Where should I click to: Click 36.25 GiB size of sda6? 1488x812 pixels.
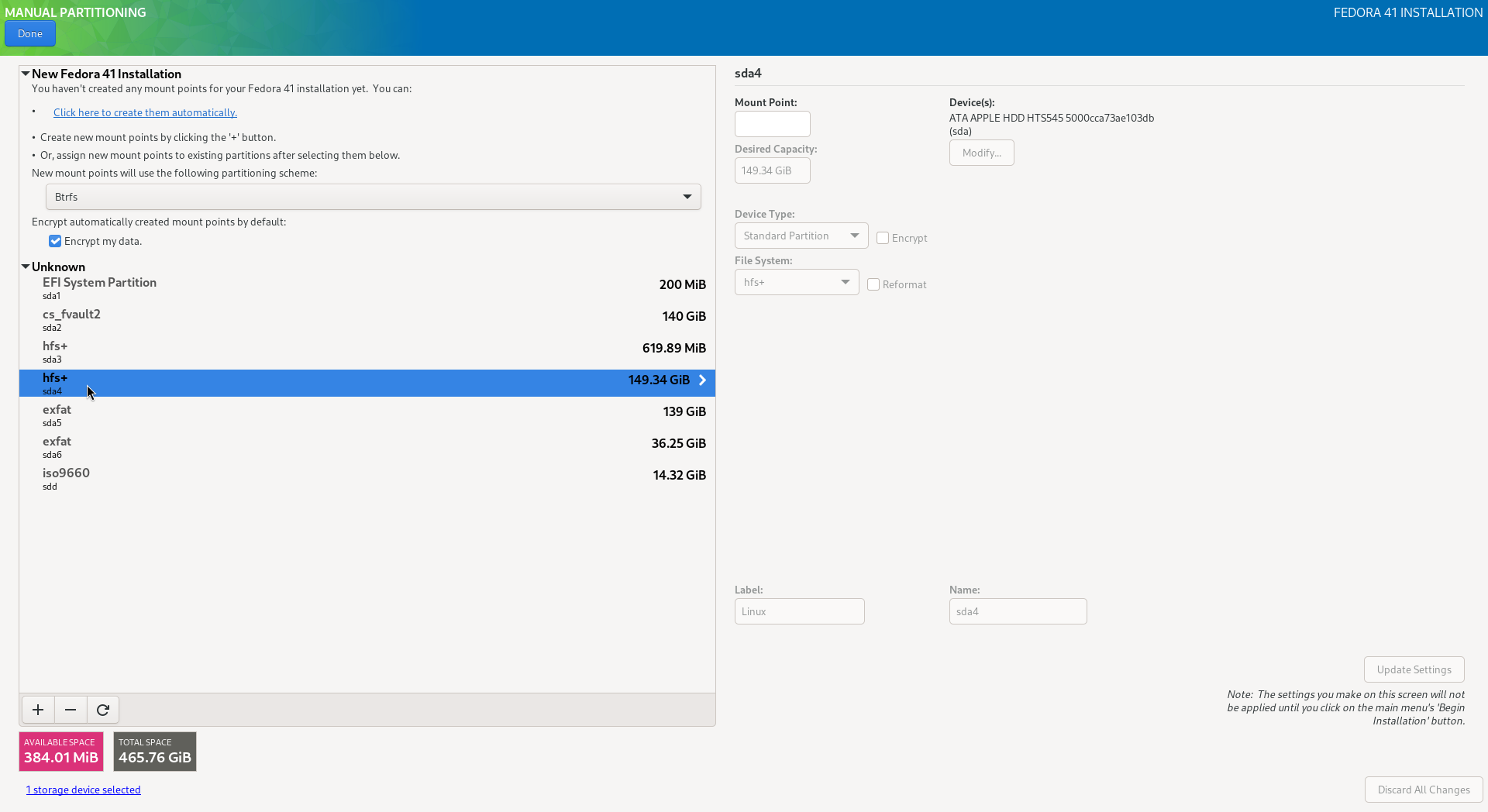[x=679, y=443]
